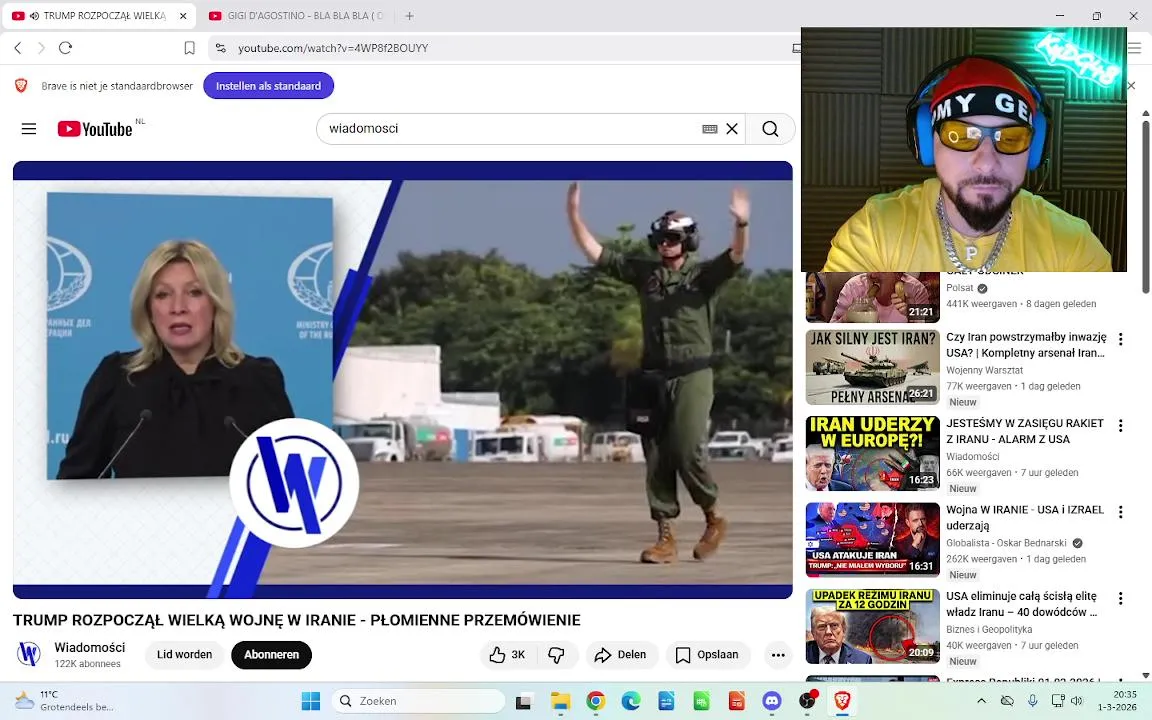The image size is (1152, 720).
Task: Like the video (3K thumbs up)
Action: (x=508, y=655)
